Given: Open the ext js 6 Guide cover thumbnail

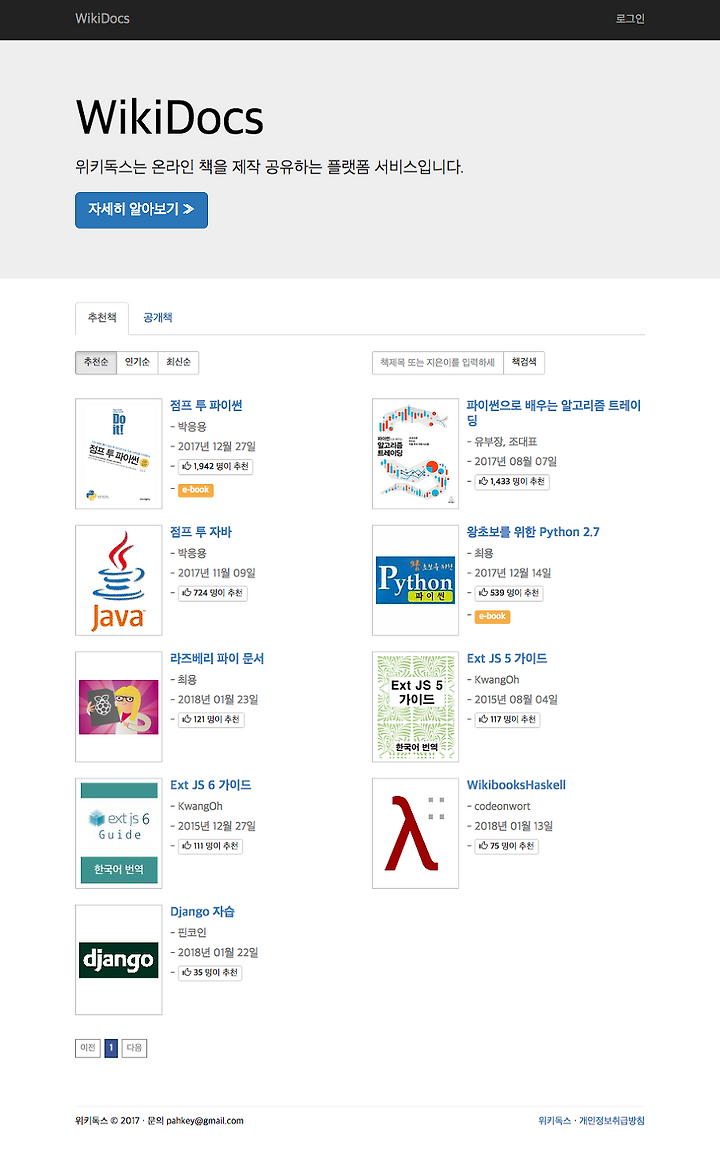Looking at the screenshot, I should 119,833.
